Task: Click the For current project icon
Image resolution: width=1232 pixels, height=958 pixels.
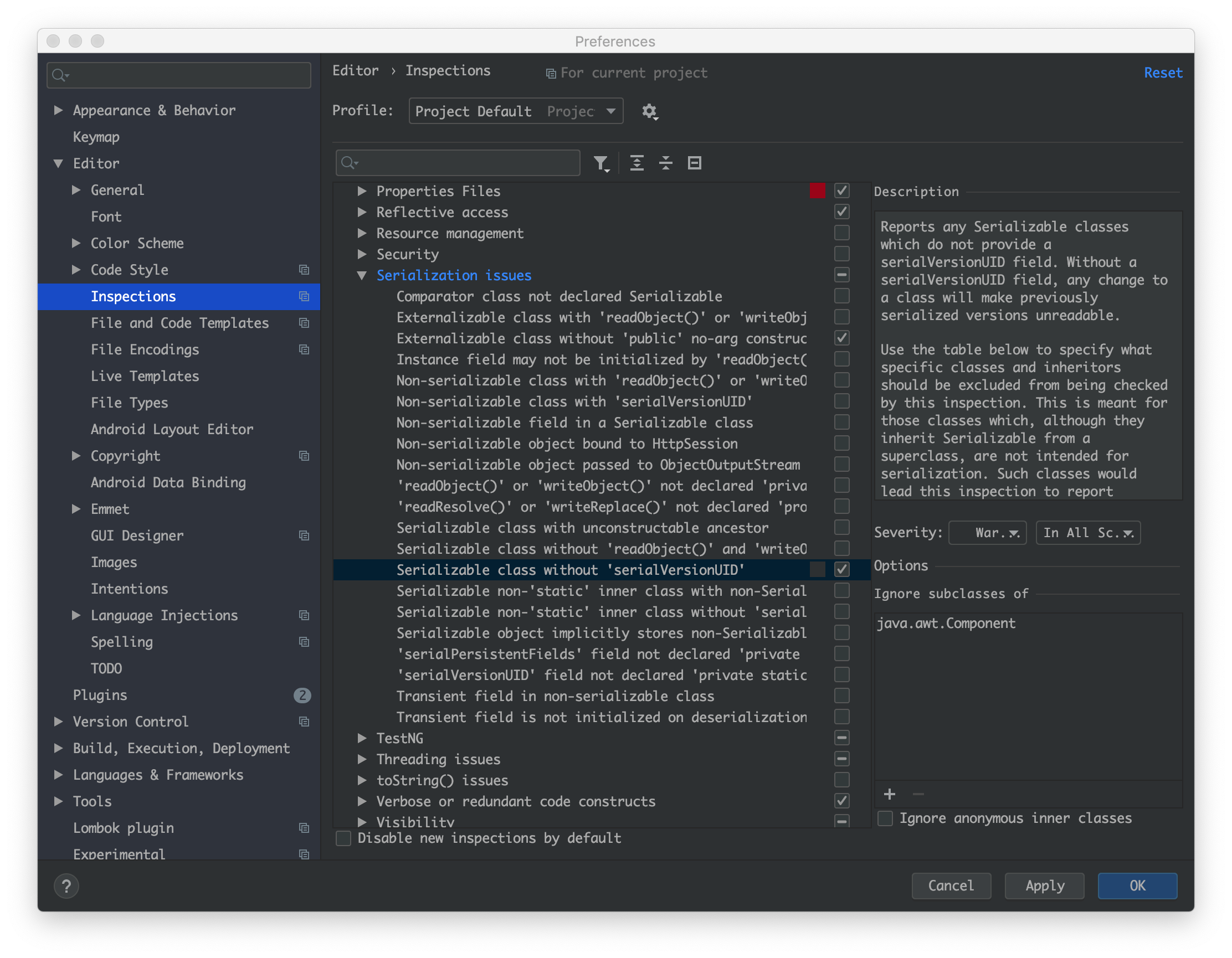Action: pos(551,73)
